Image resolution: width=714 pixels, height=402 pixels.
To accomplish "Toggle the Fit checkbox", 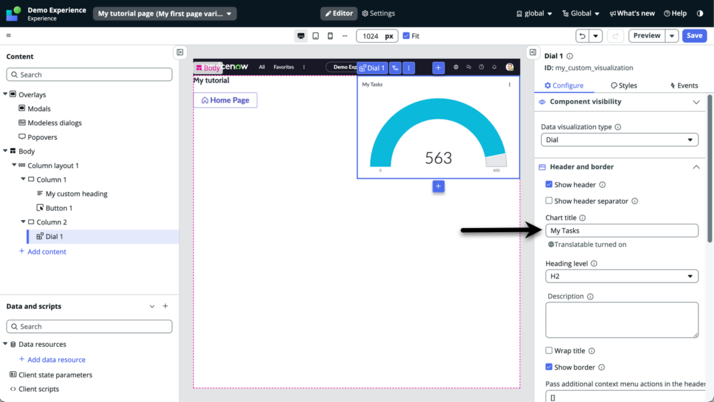I will (406, 36).
